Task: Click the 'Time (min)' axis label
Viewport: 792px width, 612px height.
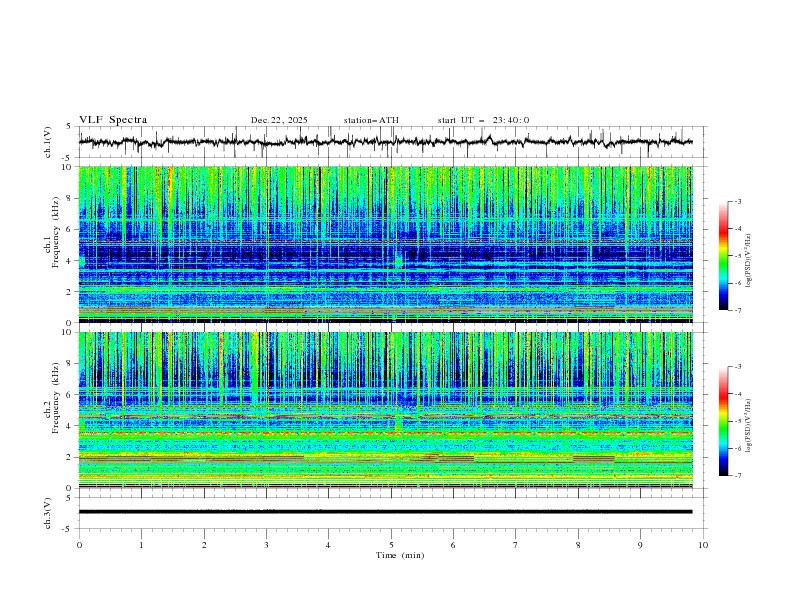Action: (x=400, y=555)
